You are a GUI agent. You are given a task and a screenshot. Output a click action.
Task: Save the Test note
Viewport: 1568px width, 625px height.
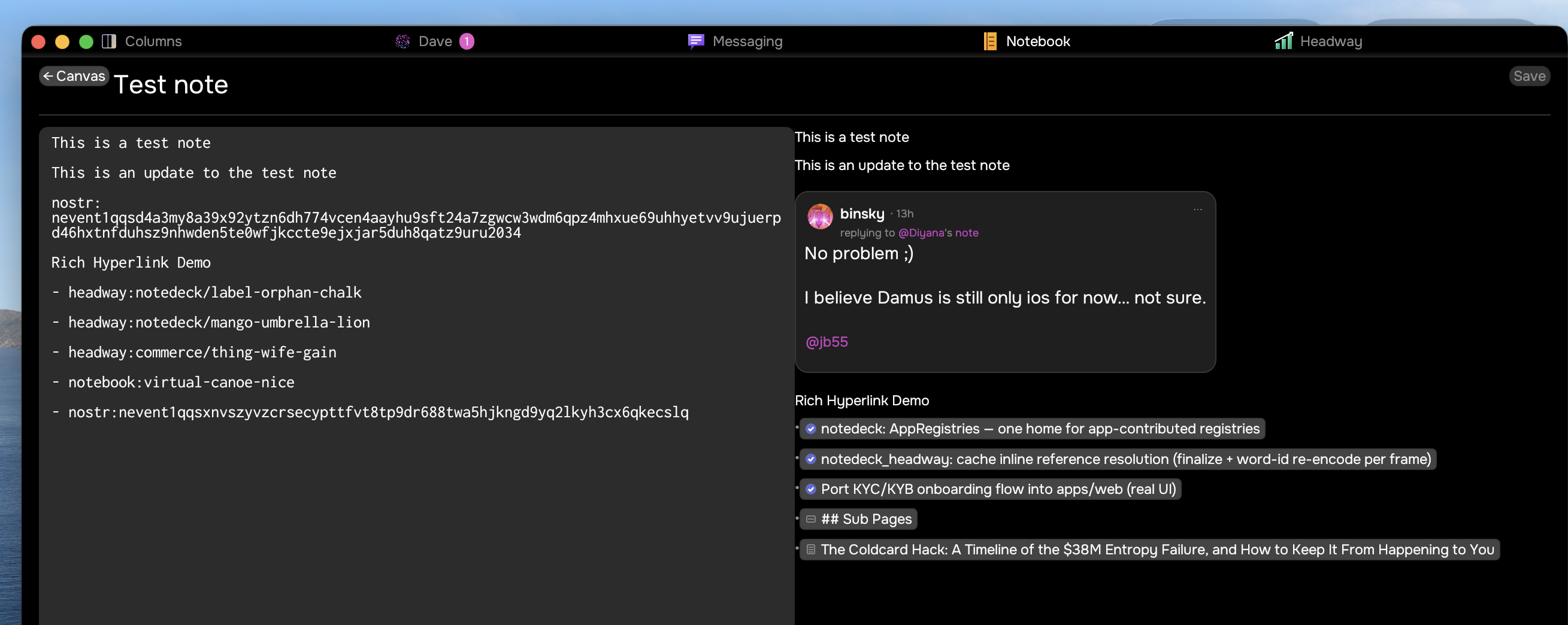click(1529, 76)
